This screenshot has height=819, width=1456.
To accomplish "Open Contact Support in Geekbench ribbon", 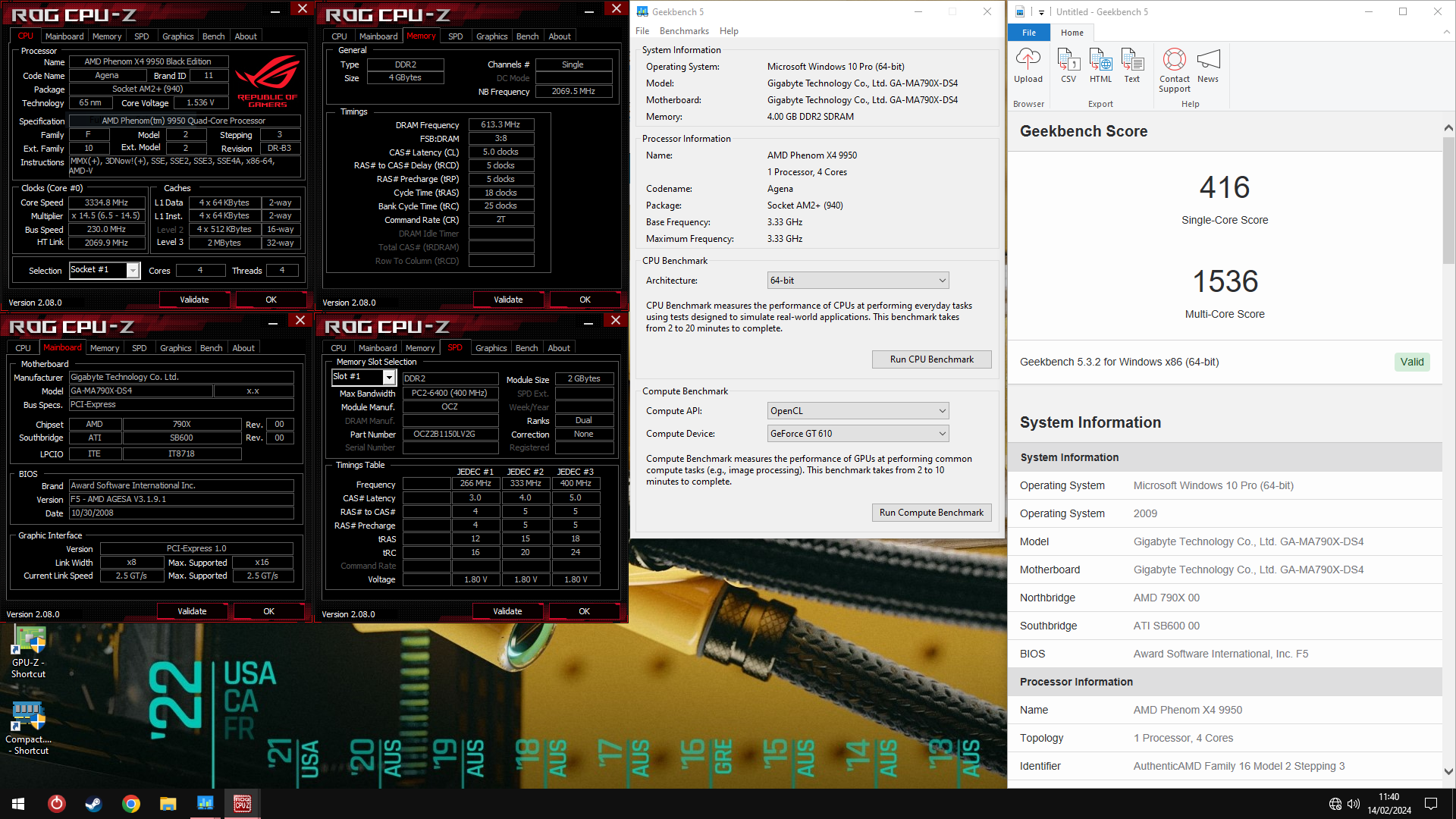I will tap(1174, 70).
